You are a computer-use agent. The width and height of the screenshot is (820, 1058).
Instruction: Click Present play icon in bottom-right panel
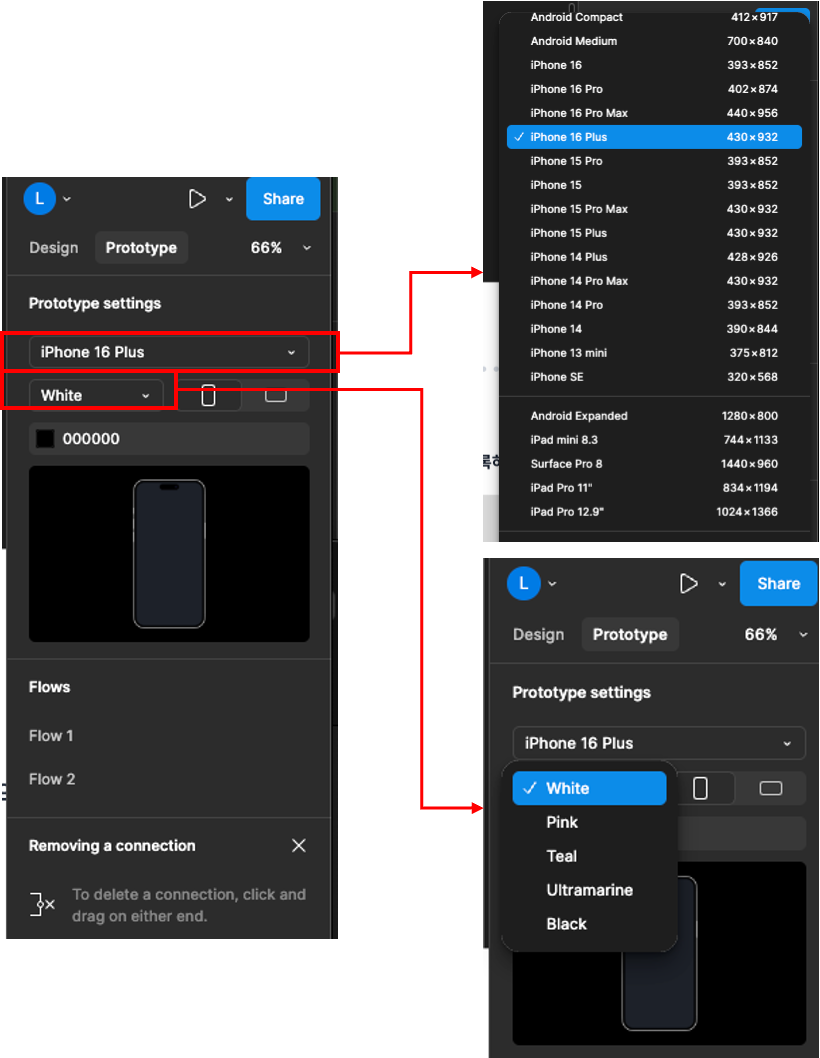tap(688, 584)
